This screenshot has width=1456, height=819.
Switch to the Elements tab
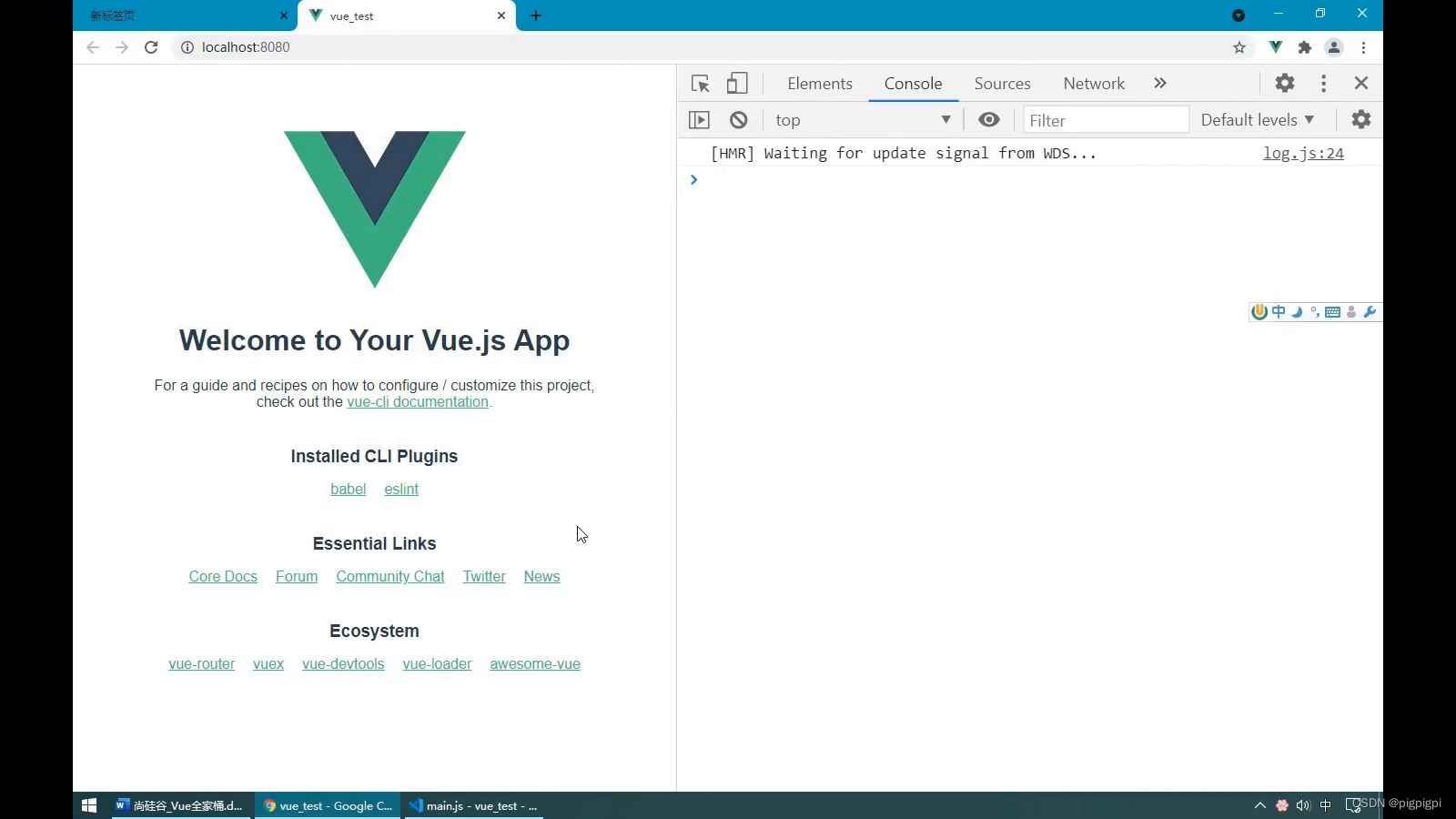(x=820, y=84)
